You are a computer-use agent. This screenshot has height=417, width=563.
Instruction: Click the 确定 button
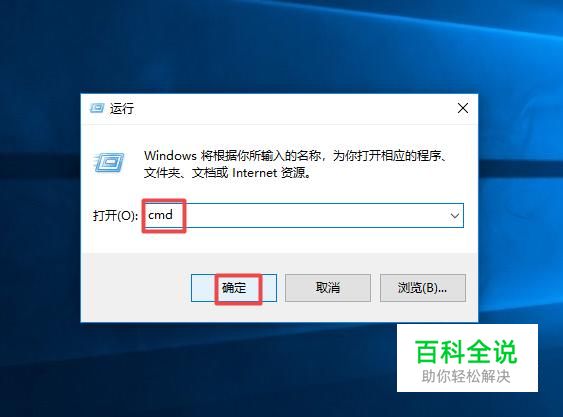coord(234,288)
